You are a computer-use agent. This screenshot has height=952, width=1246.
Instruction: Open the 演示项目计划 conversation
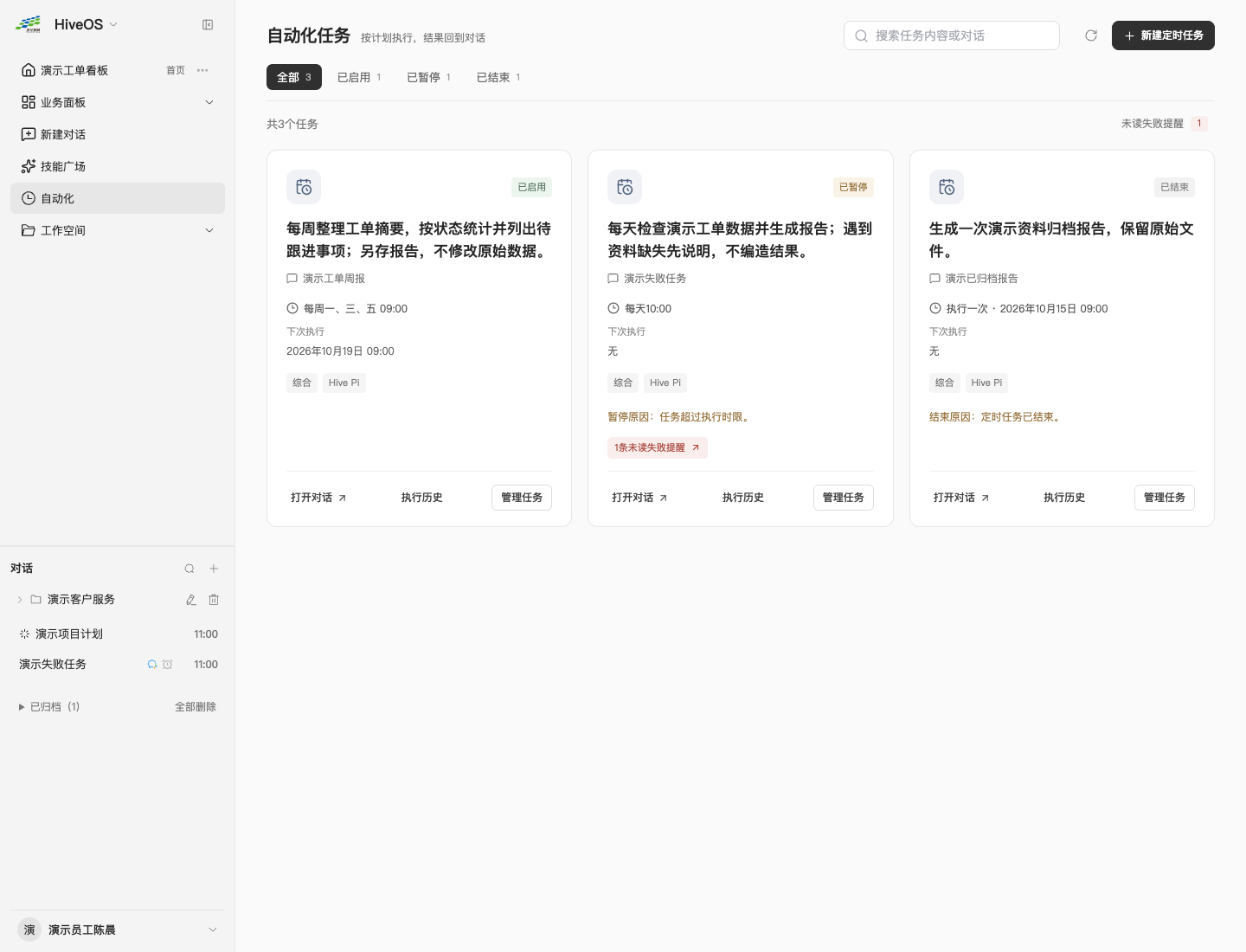pyautogui.click(x=118, y=634)
